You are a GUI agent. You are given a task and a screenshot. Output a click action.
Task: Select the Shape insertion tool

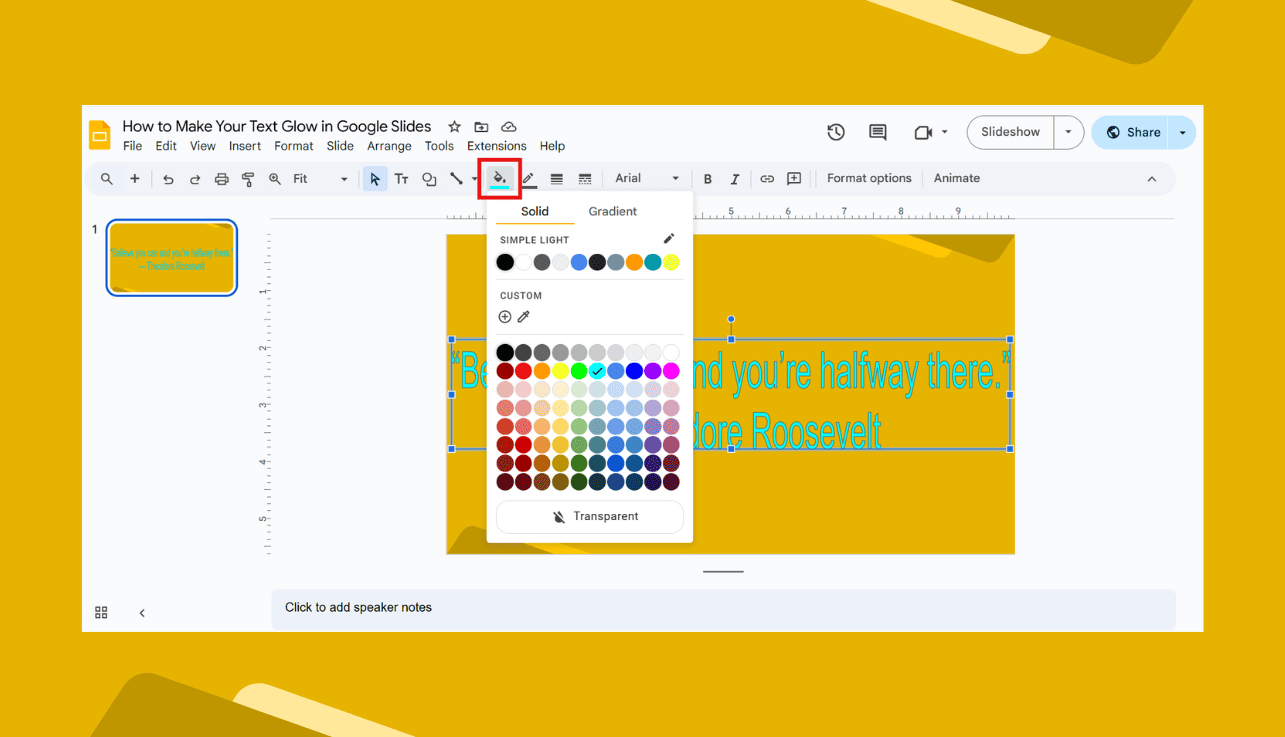click(x=429, y=178)
